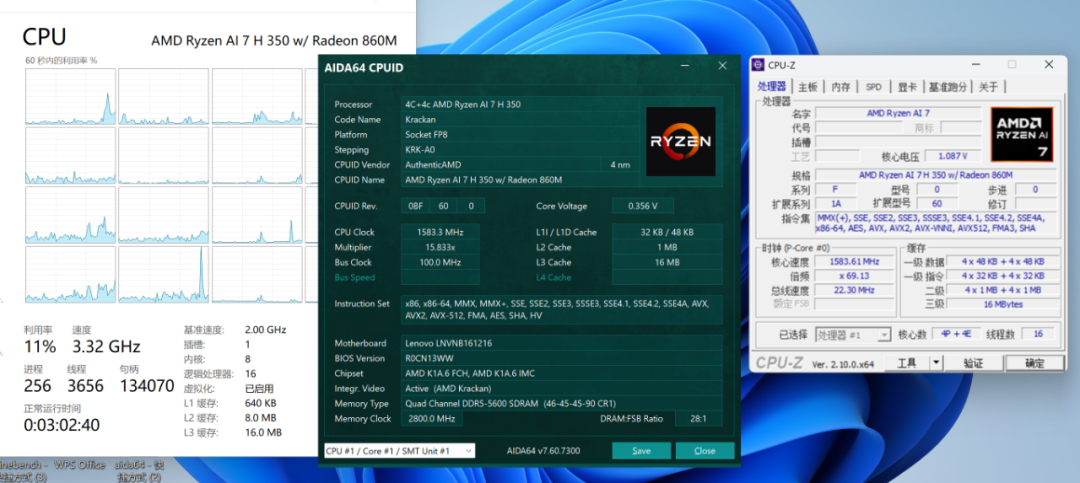Click the 正常运行时间 value 0:03:02:40

[x=61, y=425]
